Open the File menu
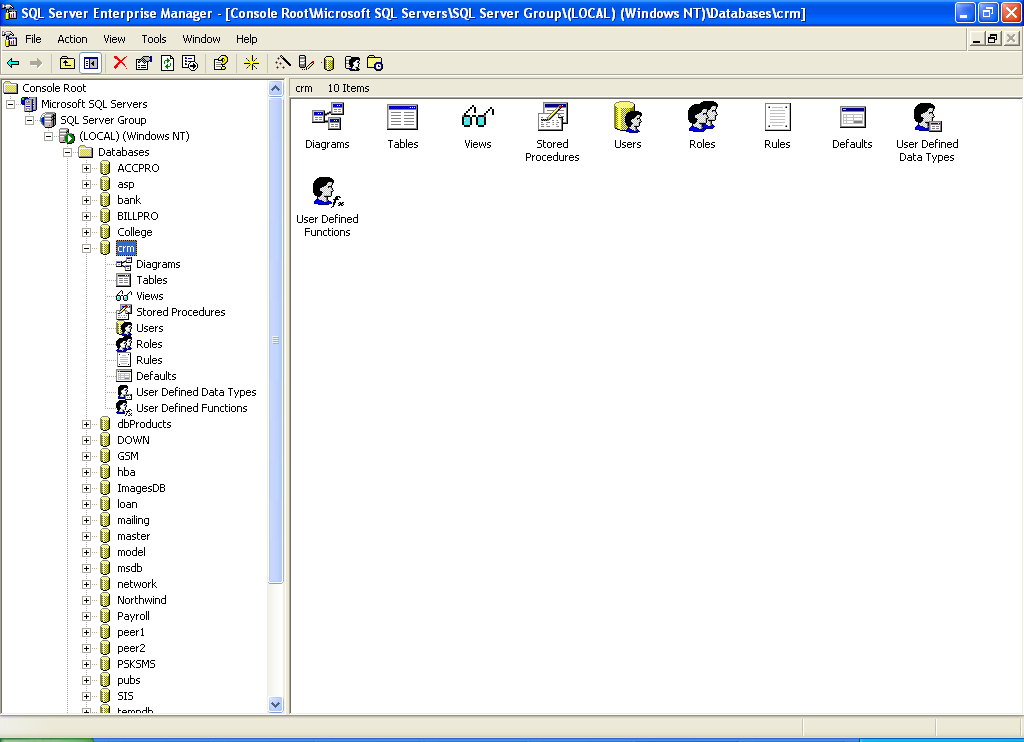1024x742 pixels. coord(33,39)
